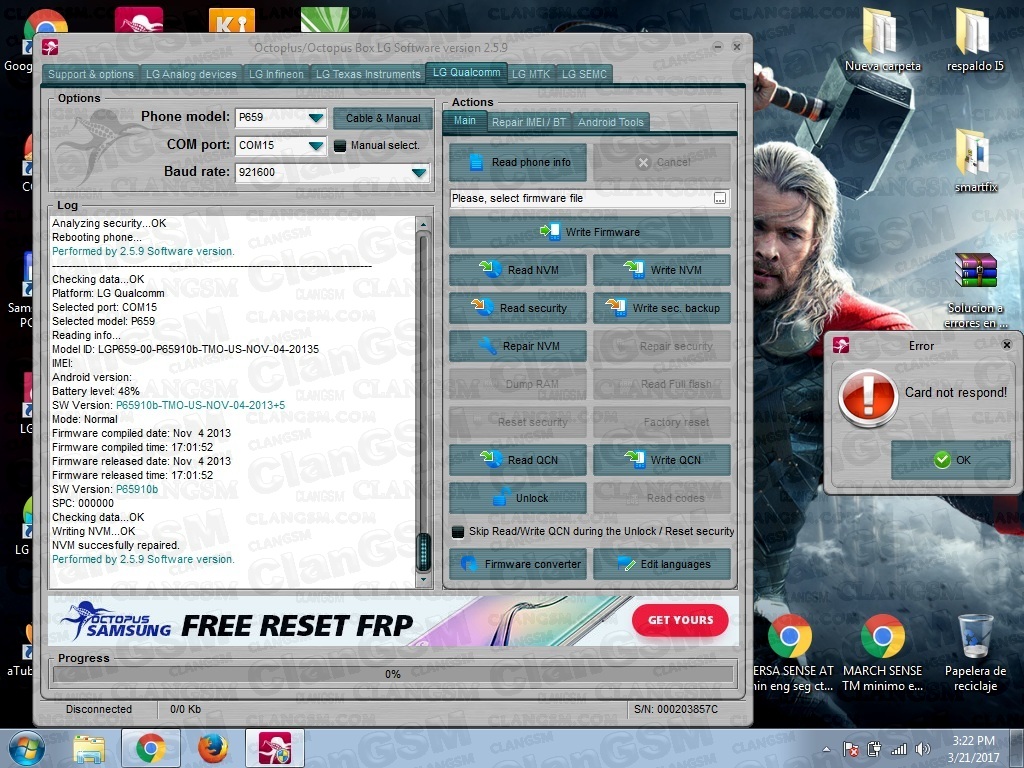Click the 'NVM succesfully repaired.' log line
The width and height of the screenshot is (1024, 768).
pyautogui.click(x=116, y=545)
